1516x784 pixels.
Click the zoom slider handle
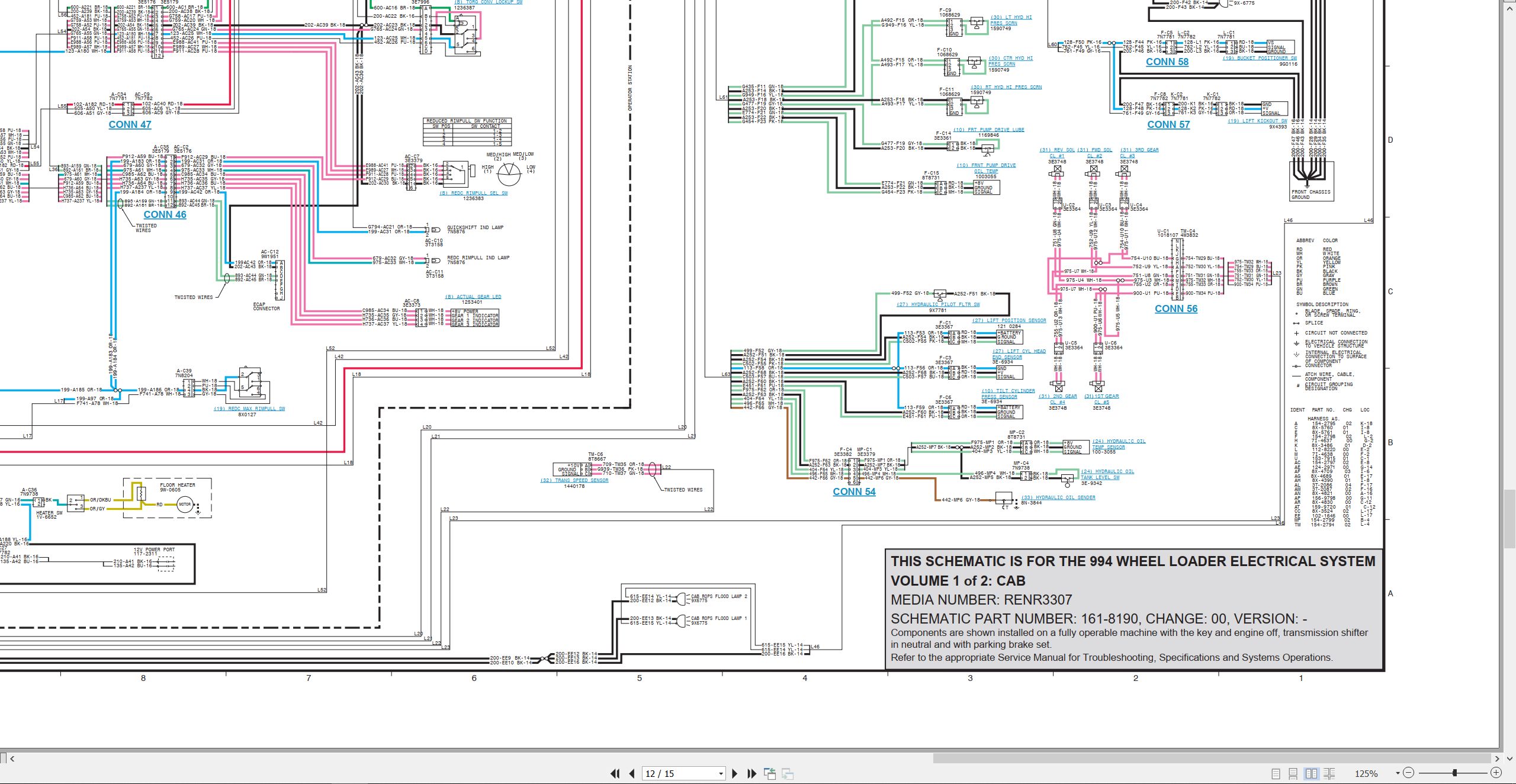coord(1454,773)
